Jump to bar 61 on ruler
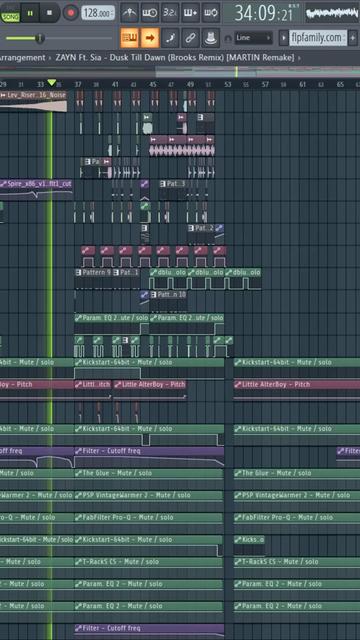Viewport: 360px width, 640px height. 302,84
